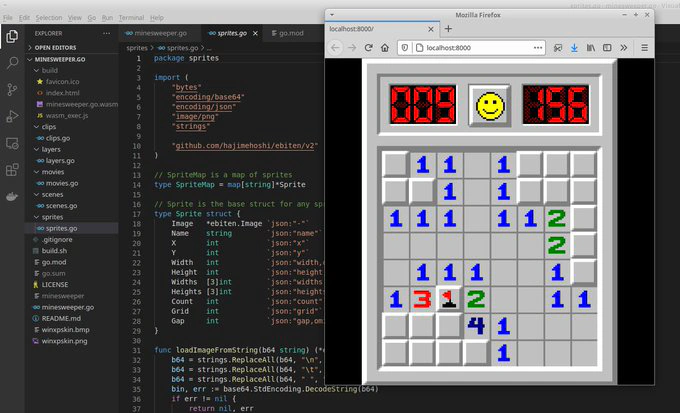The image size is (680, 413).
Task: Open build.sh in the explorer
Action: tap(54, 251)
